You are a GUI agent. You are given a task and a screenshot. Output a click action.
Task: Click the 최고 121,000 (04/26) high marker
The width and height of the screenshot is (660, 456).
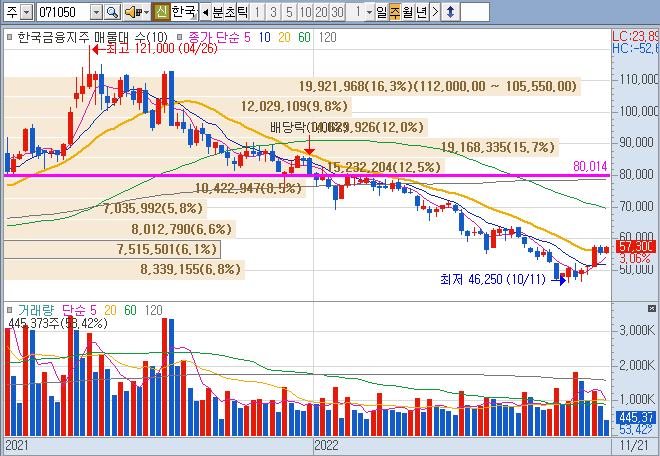click(x=155, y=48)
